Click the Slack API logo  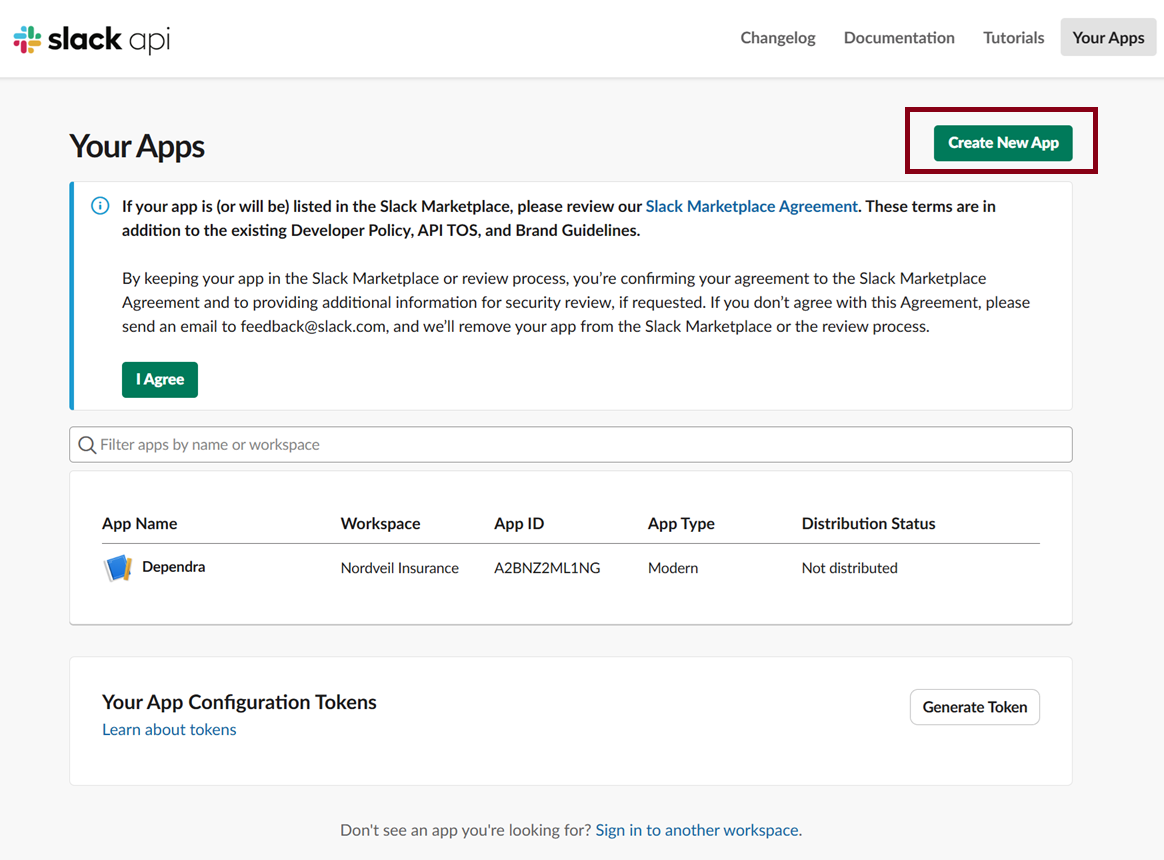coord(92,39)
